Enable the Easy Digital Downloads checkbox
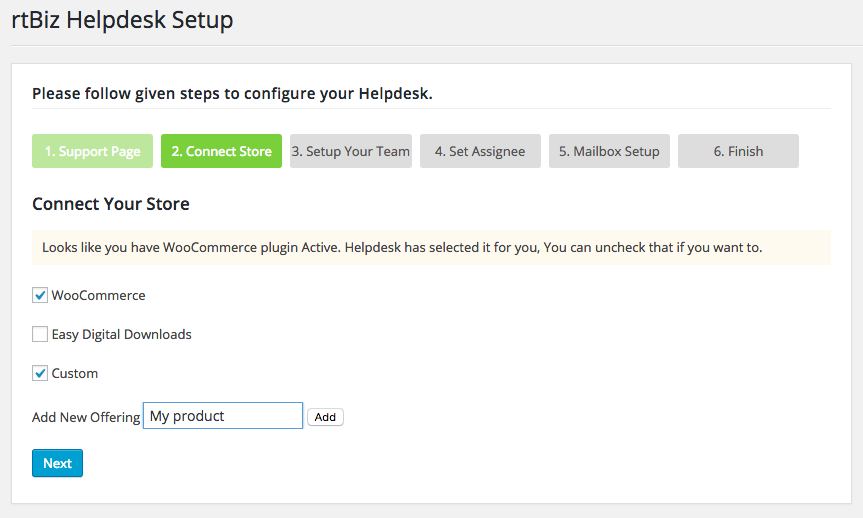The width and height of the screenshot is (863, 518). pyautogui.click(x=40, y=334)
